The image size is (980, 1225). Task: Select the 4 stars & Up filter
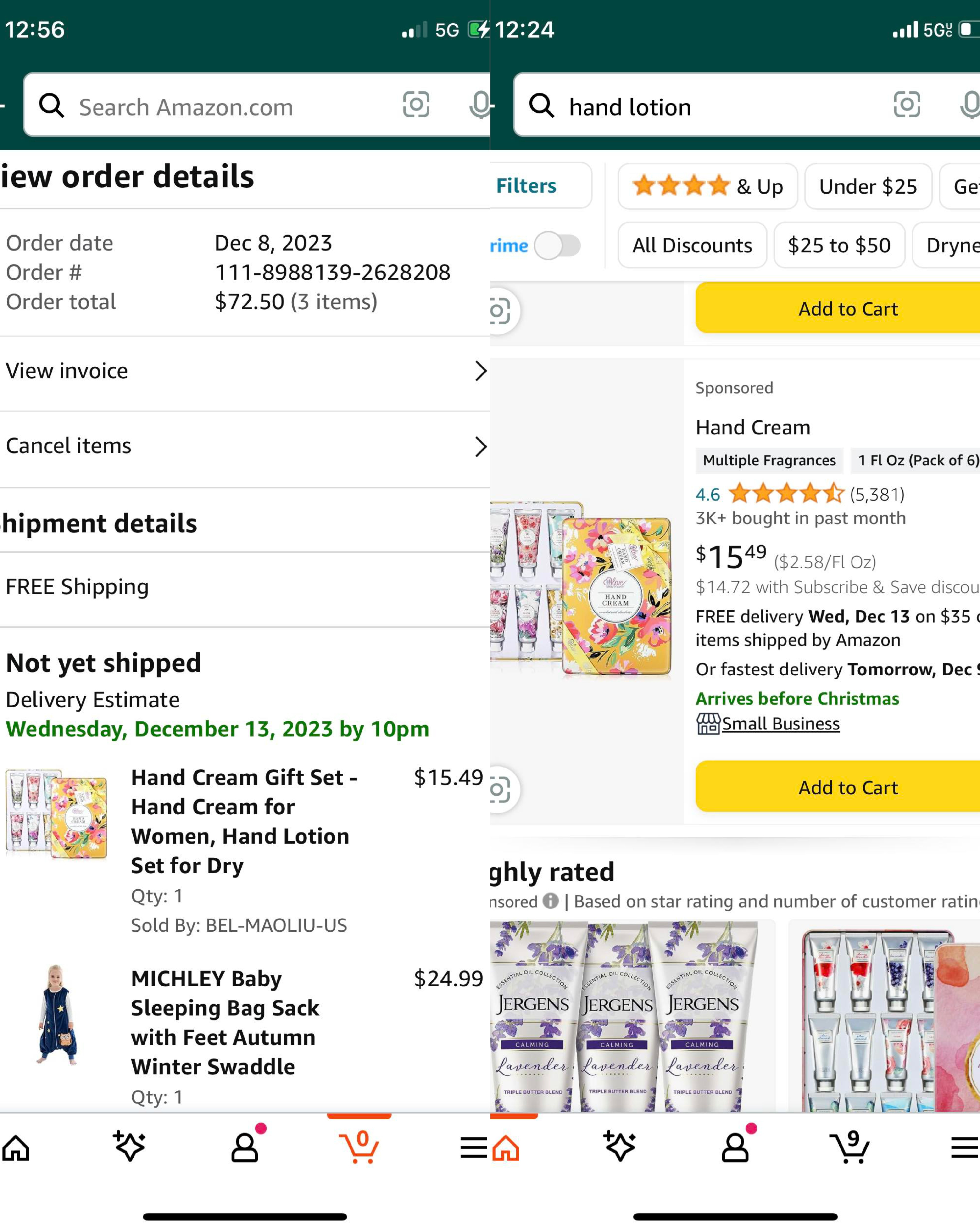707,186
